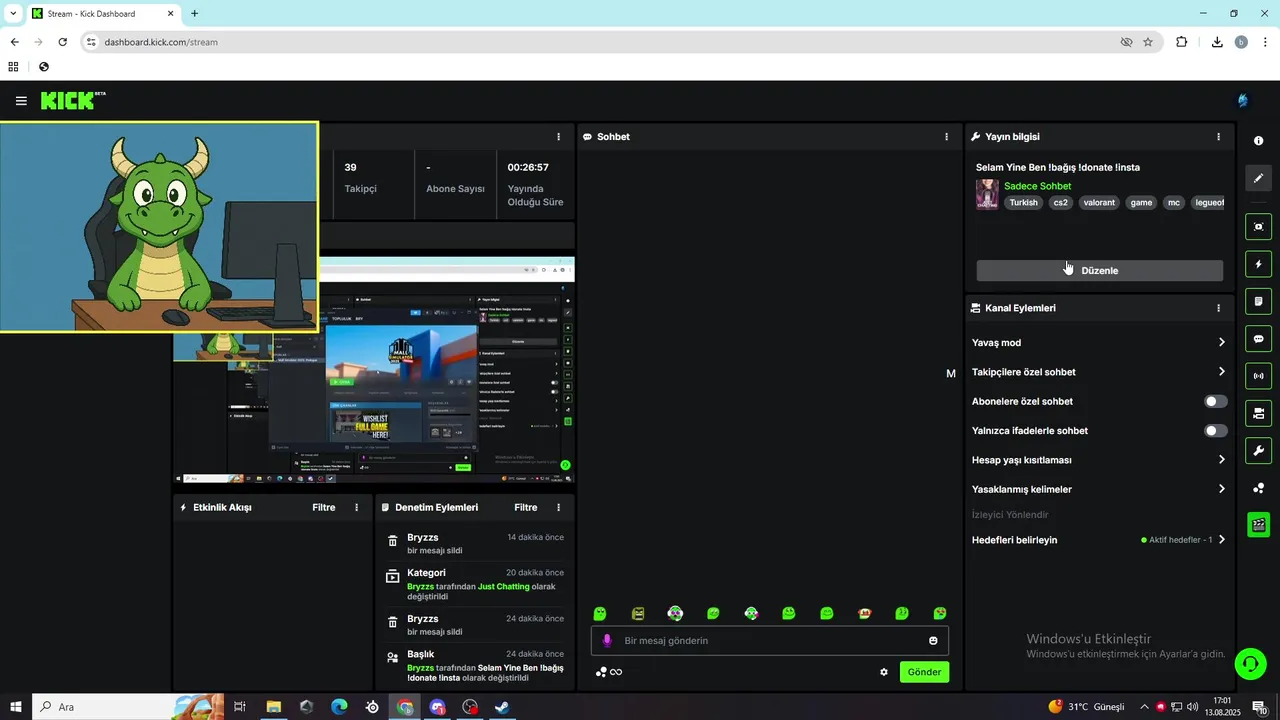Viewport: 1280px width, 720px height.
Task: Click the Turkish tag chip
Action: coord(1023,203)
